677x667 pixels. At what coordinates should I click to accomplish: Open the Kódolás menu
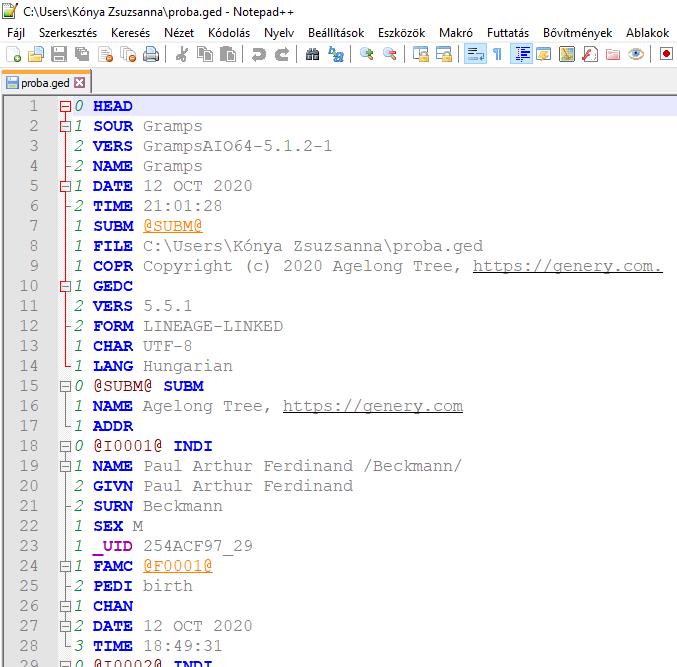point(229,33)
